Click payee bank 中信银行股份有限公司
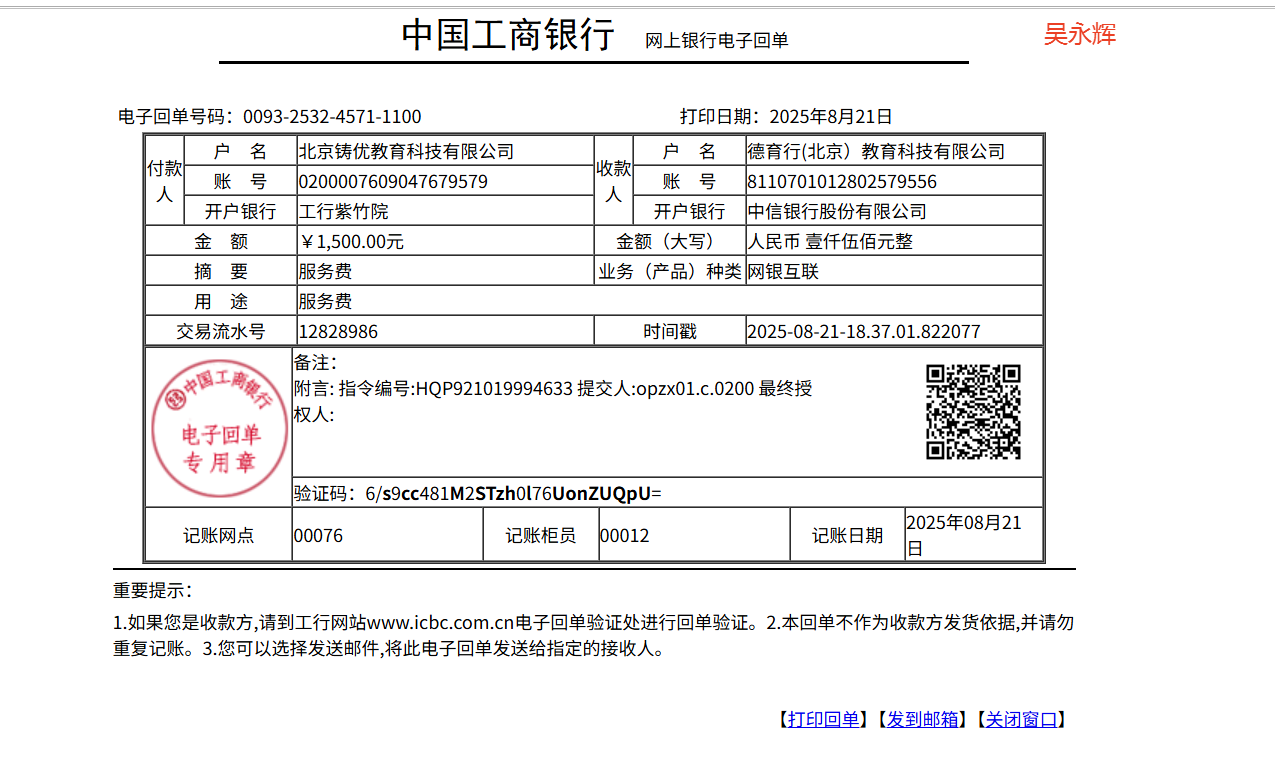This screenshot has height=757, width=1275. [837, 212]
